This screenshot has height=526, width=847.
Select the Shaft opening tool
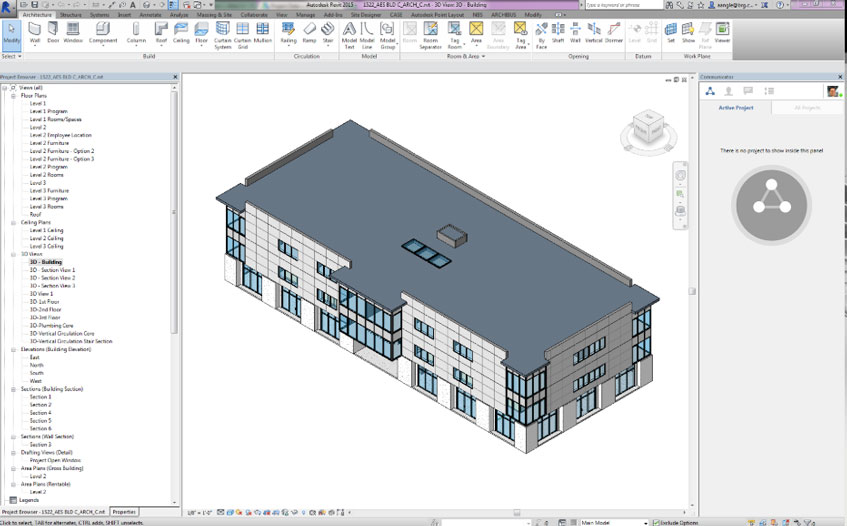click(558, 33)
